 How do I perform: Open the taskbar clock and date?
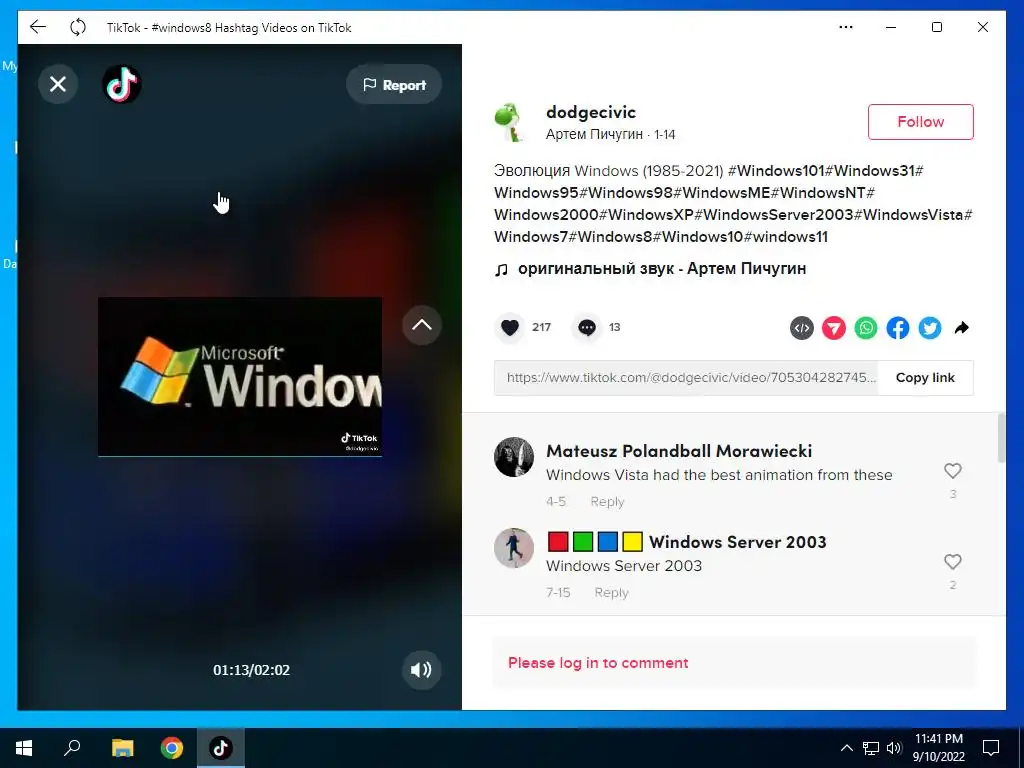click(938, 748)
